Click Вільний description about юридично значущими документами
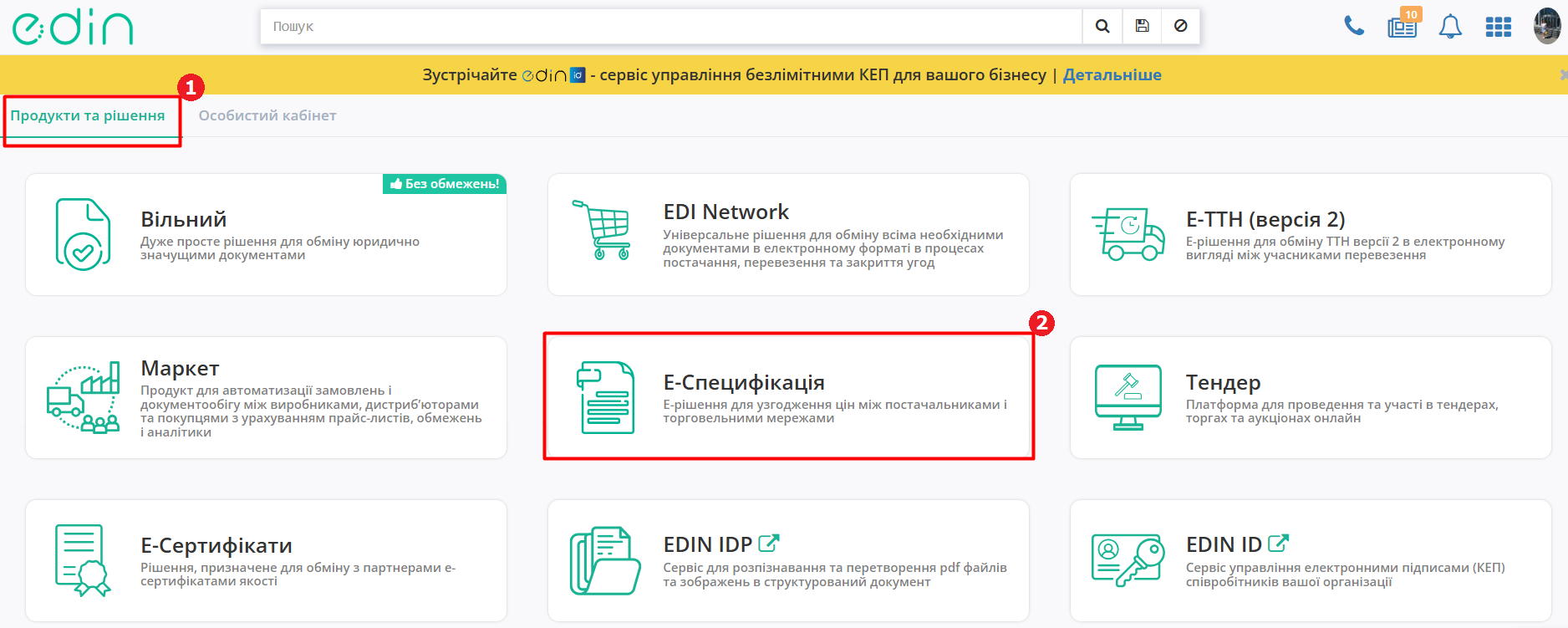1568x628 pixels. pos(280,248)
